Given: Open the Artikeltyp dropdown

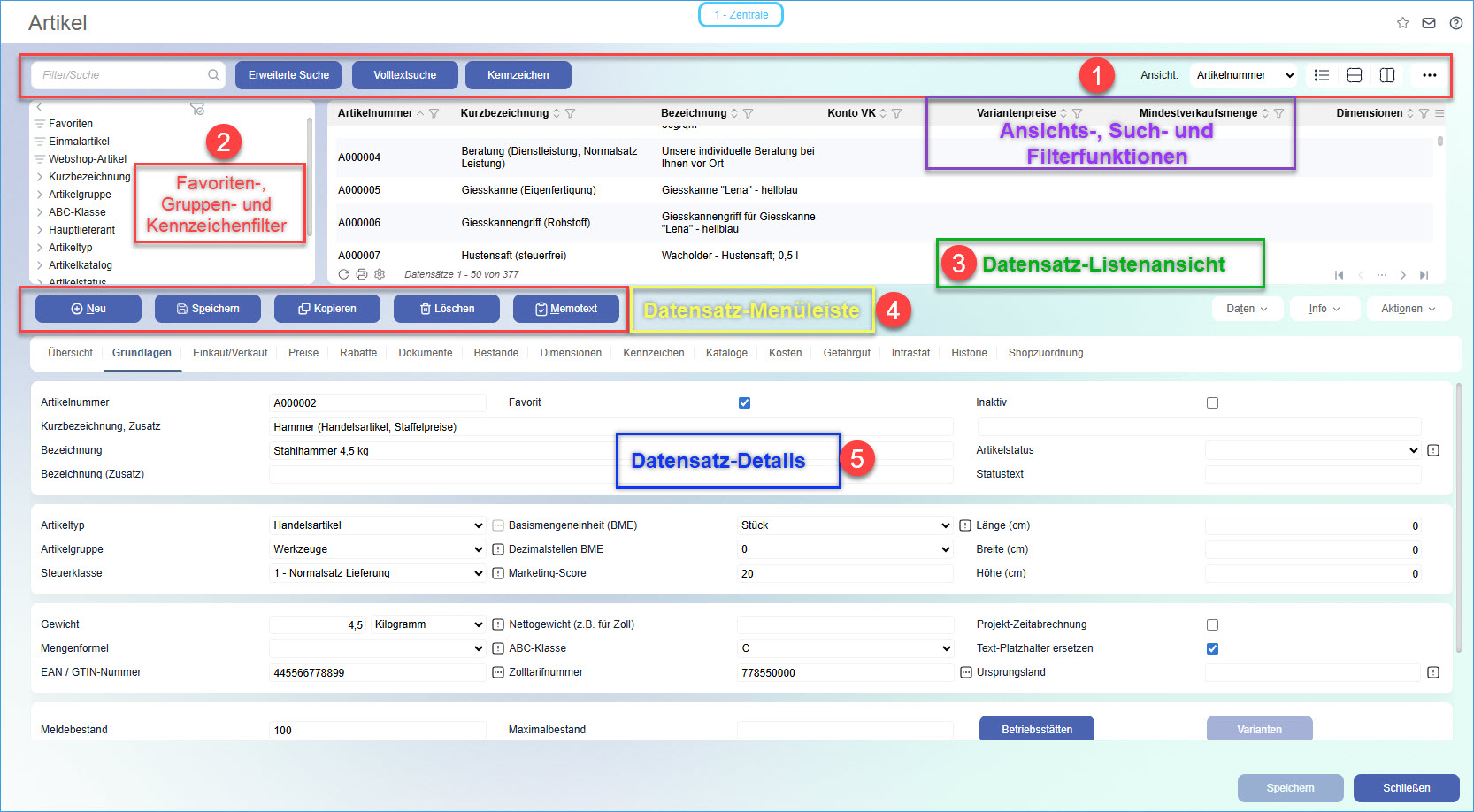Looking at the screenshot, I should [x=378, y=525].
